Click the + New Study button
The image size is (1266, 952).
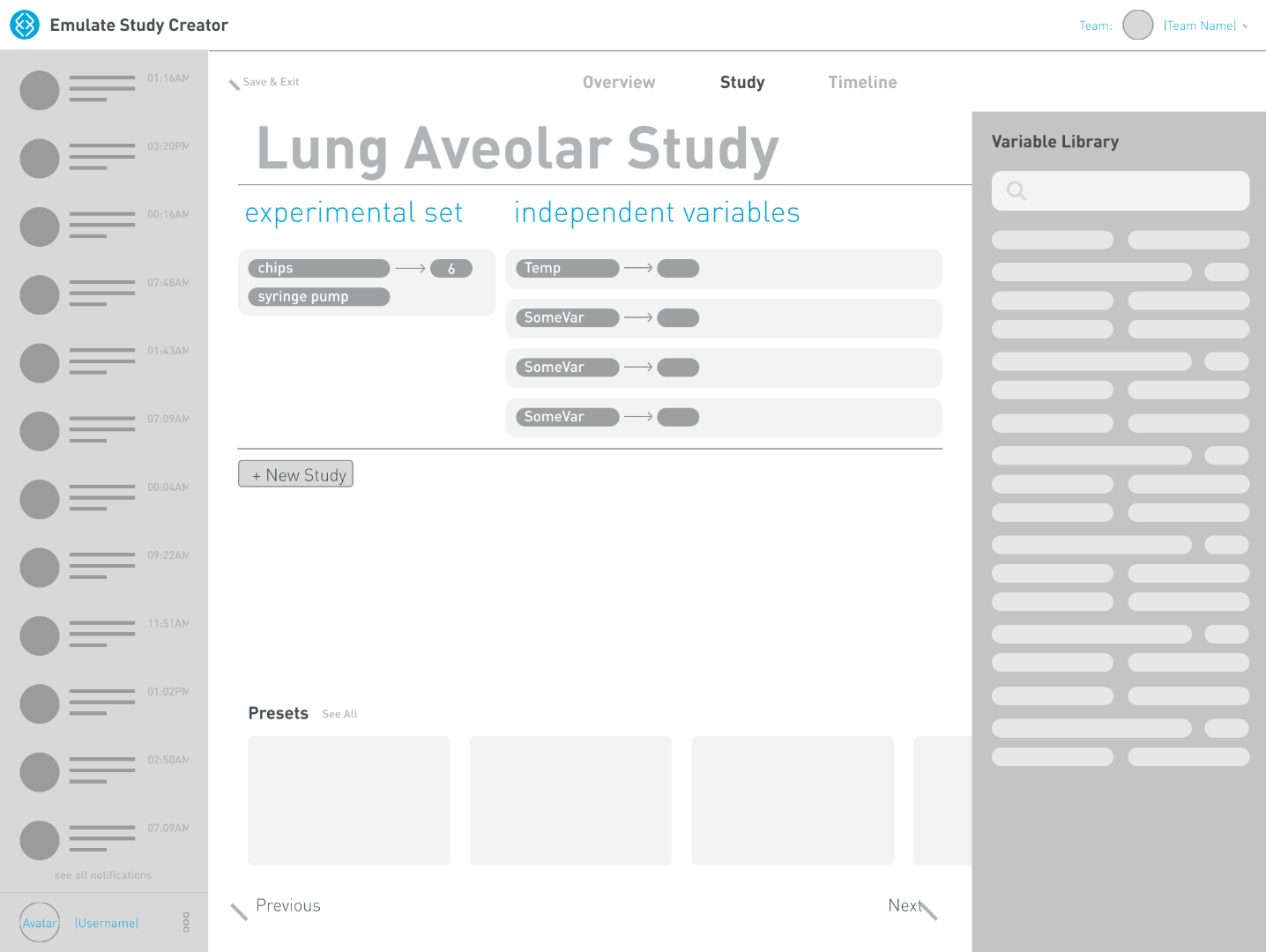(295, 474)
